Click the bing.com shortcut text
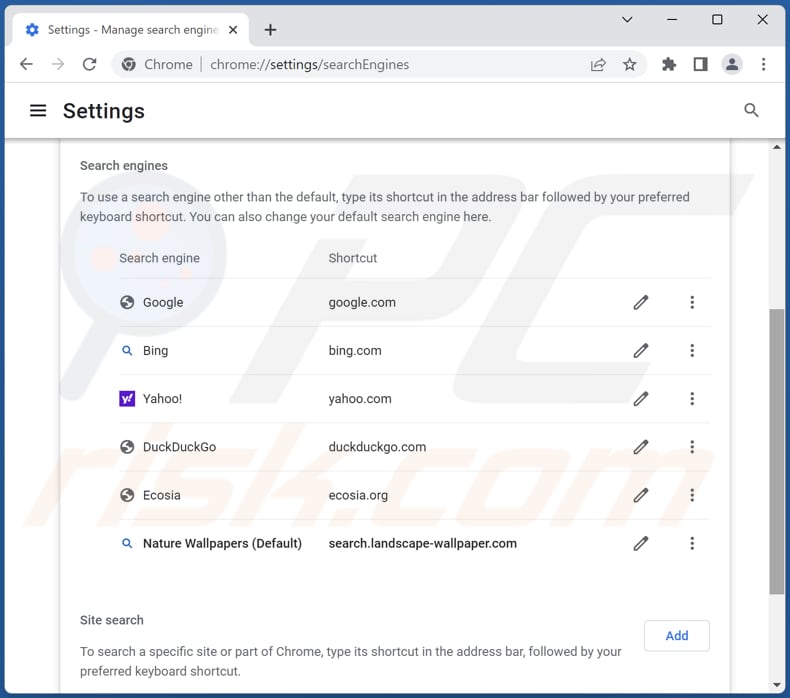Image resolution: width=790 pixels, height=698 pixels. pos(355,350)
